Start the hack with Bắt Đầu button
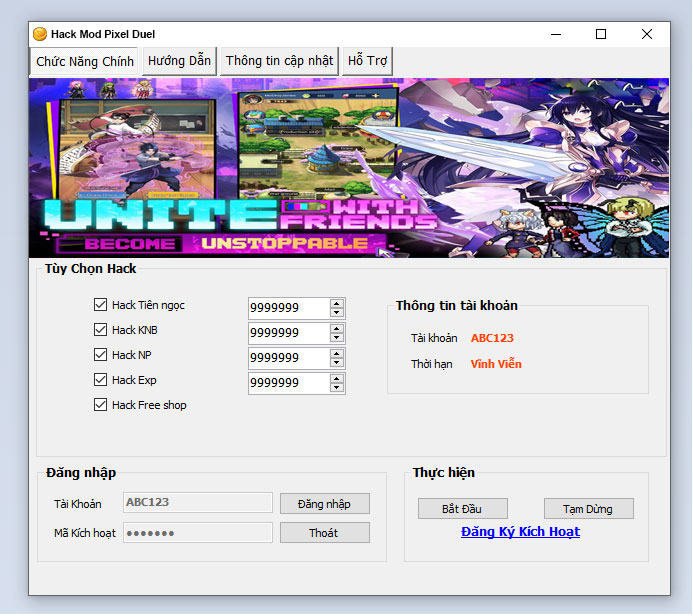693x616 pixels. (463, 509)
